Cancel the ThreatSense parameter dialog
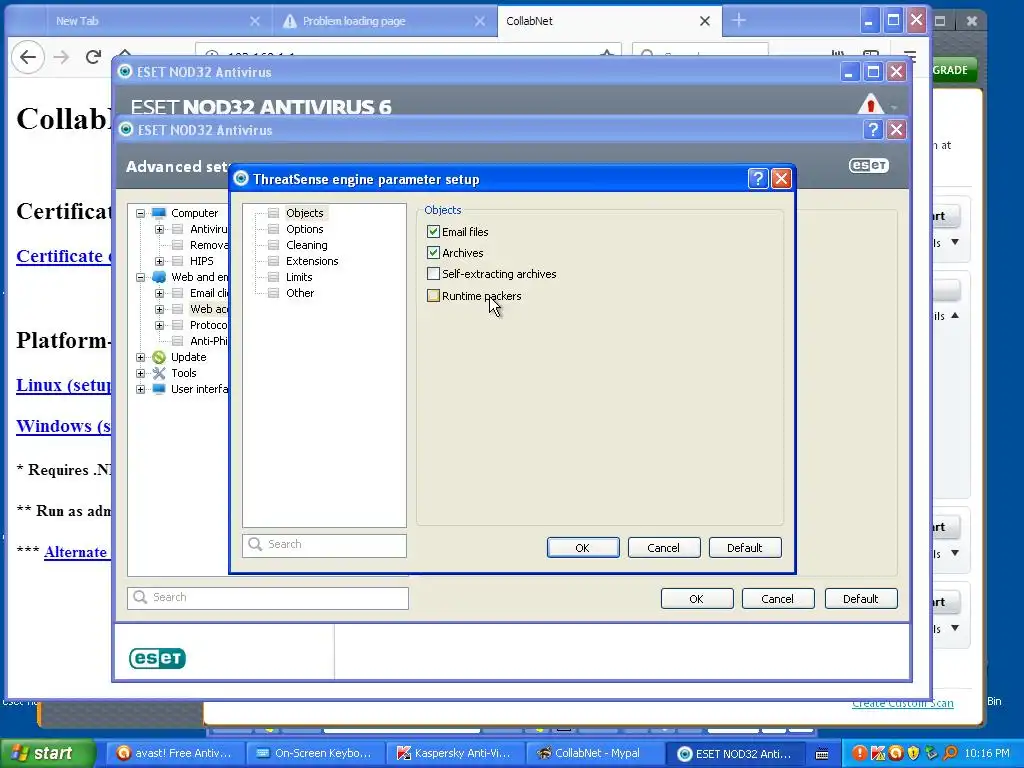This screenshot has width=1024, height=768. (x=664, y=548)
